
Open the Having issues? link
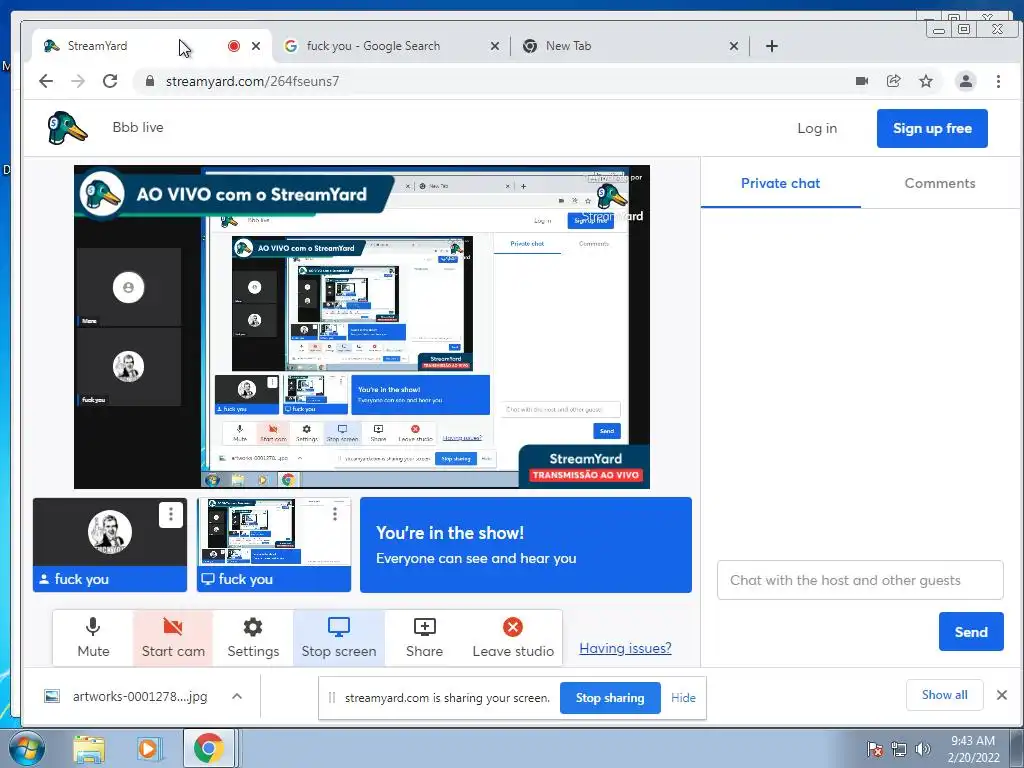click(x=625, y=648)
